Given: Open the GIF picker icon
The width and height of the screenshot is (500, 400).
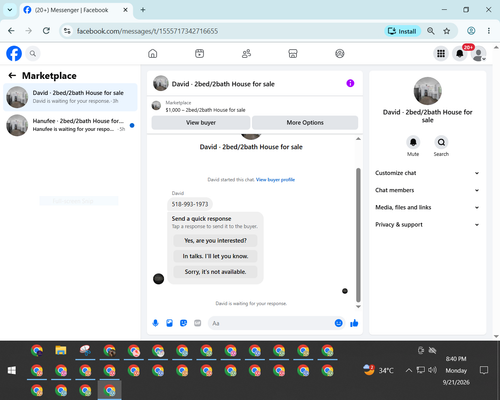Looking at the screenshot, I should (x=198, y=323).
